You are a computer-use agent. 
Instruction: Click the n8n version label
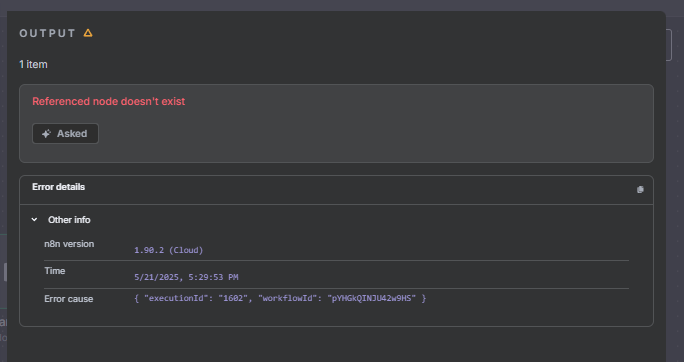pyautogui.click(x=69, y=244)
